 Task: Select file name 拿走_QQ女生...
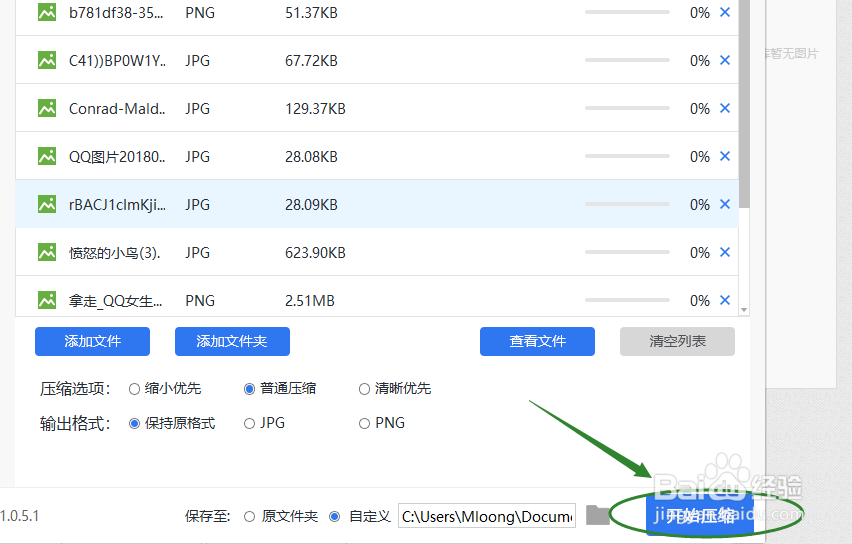click(115, 301)
